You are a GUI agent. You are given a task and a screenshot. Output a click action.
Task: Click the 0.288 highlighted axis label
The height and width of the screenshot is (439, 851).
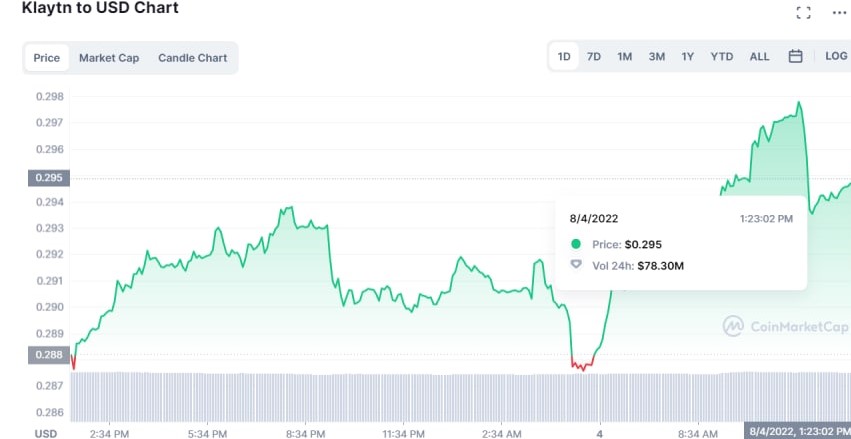pos(49,355)
